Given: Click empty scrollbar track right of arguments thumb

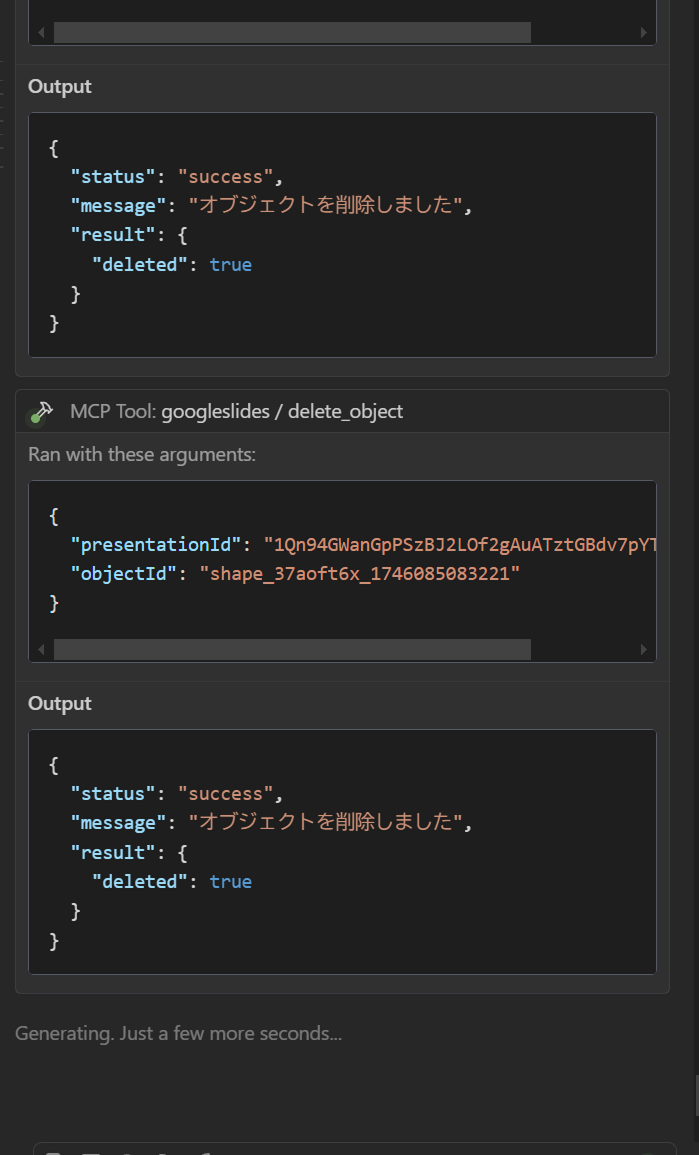Looking at the screenshot, I should click(x=584, y=650).
